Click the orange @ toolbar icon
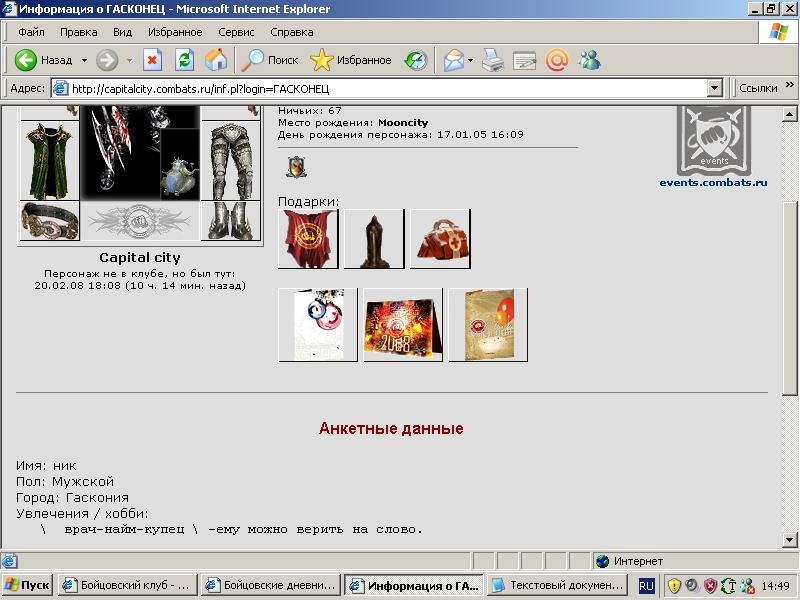Viewport: 800px width, 600px height. [x=557, y=60]
